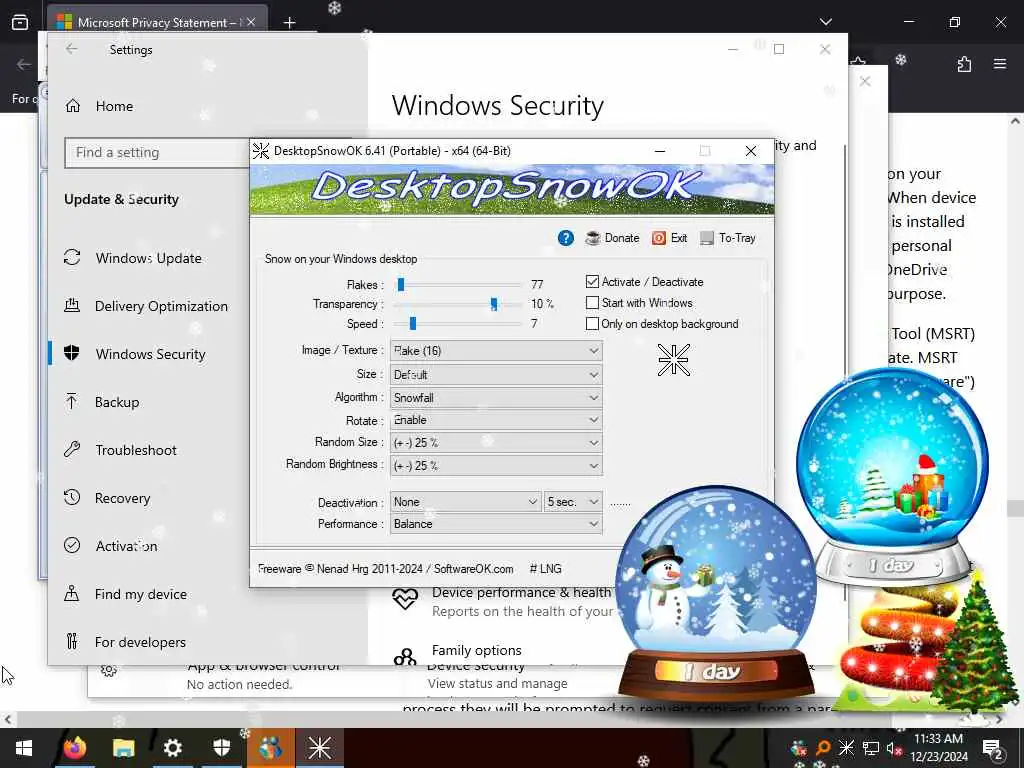
Task: Click the date and time clock in taskbar
Action: [938, 748]
